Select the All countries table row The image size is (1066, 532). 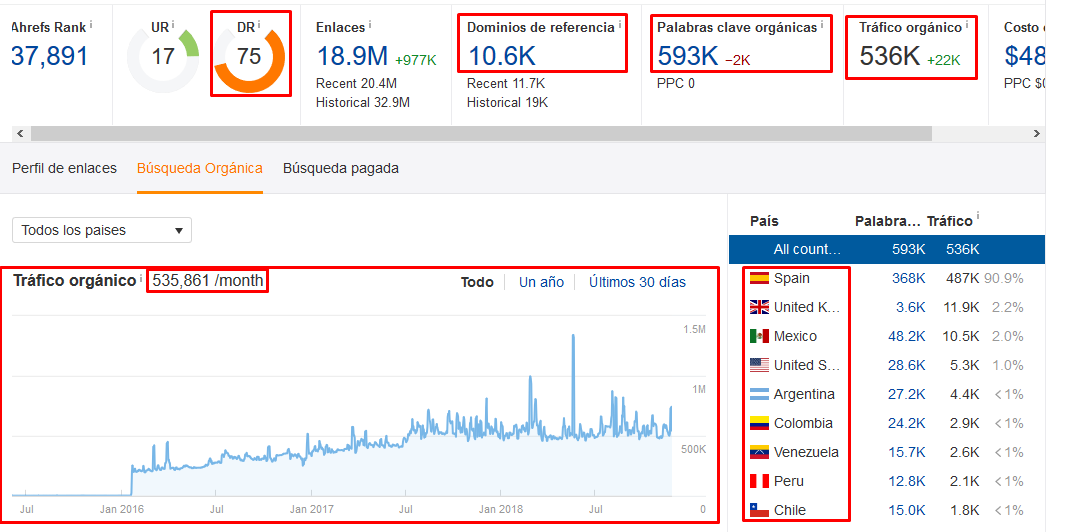886,249
